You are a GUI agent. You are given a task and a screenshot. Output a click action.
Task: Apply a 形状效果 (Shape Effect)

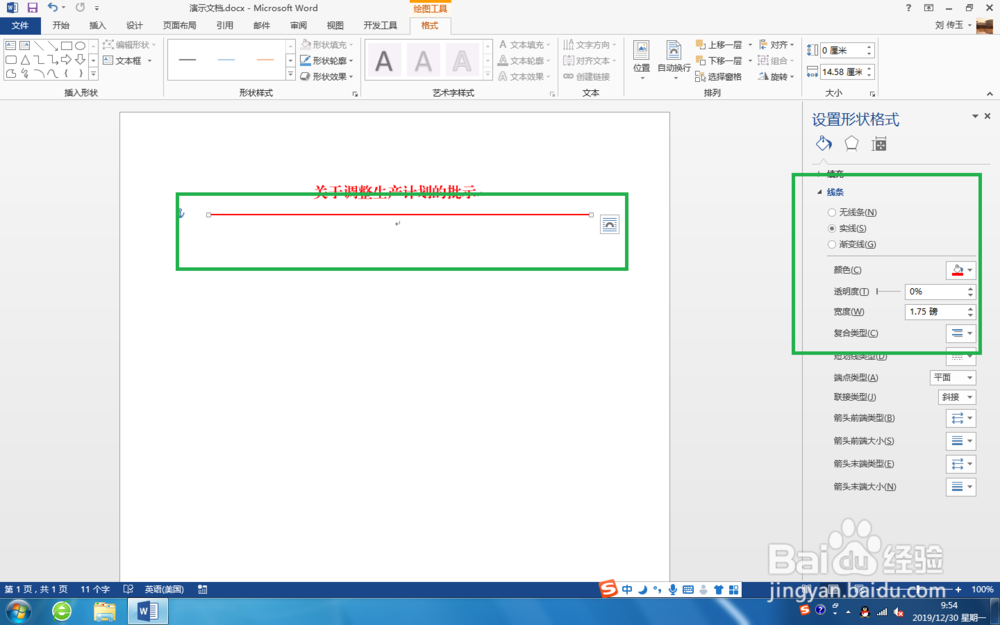[325, 76]
